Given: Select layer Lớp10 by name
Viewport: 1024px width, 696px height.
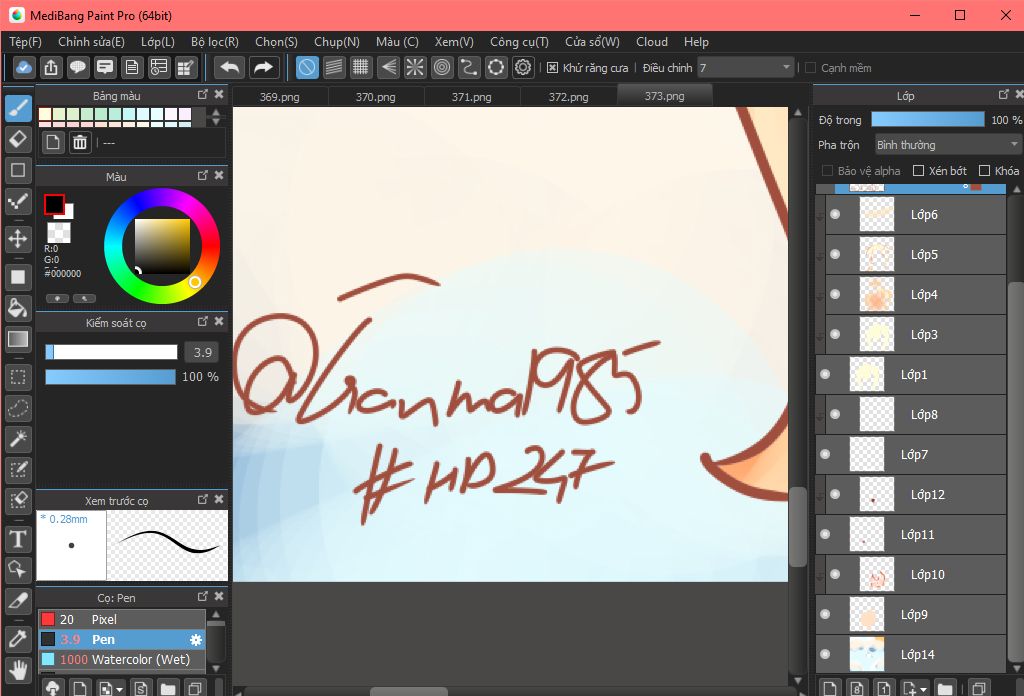Looking at the screenshot, I should click(x=927, y=575).
